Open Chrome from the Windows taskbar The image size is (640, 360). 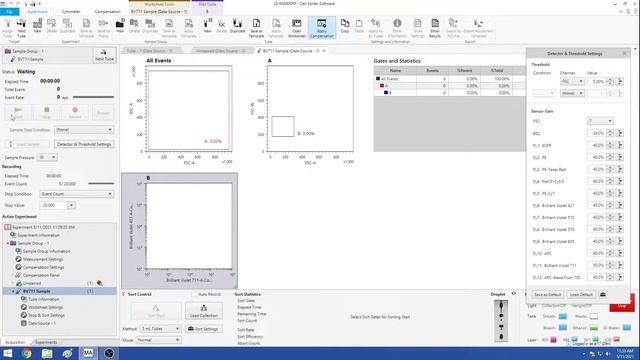27,353
